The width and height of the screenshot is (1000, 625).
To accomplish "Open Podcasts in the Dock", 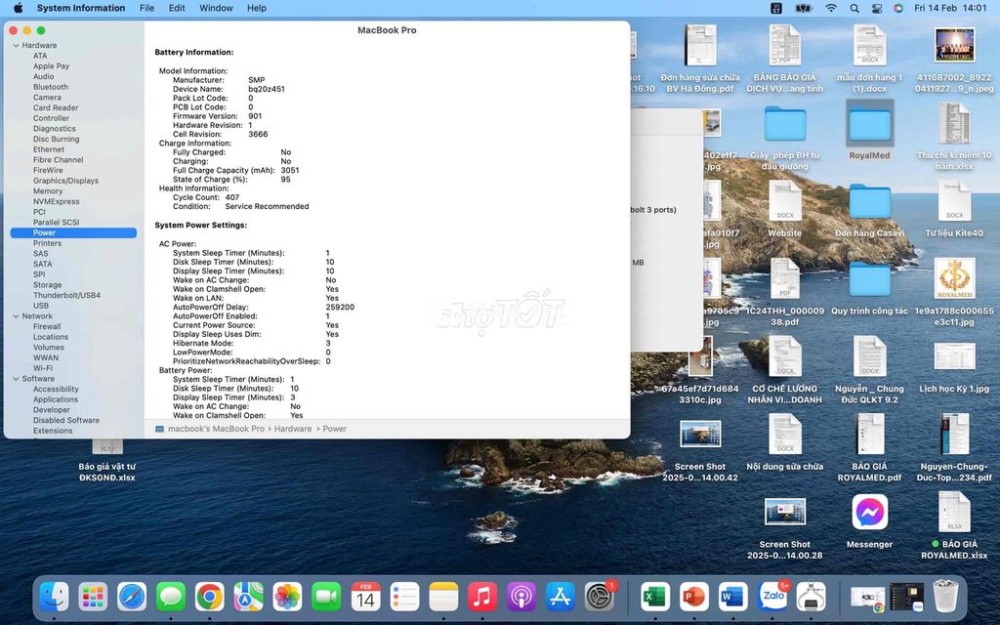I will (x=521, y=598).
